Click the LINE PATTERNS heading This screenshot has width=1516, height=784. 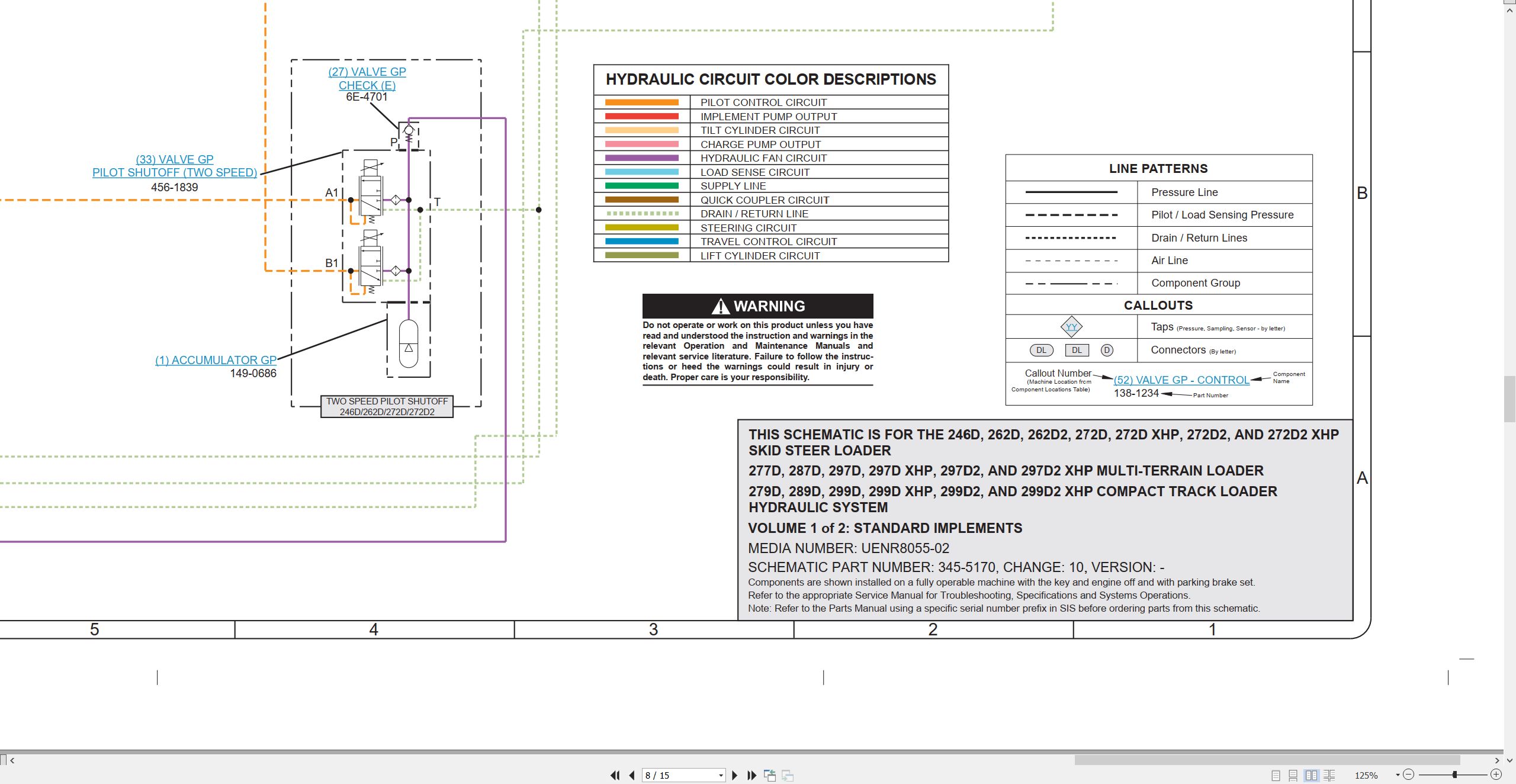click(x=1158, y=169)
